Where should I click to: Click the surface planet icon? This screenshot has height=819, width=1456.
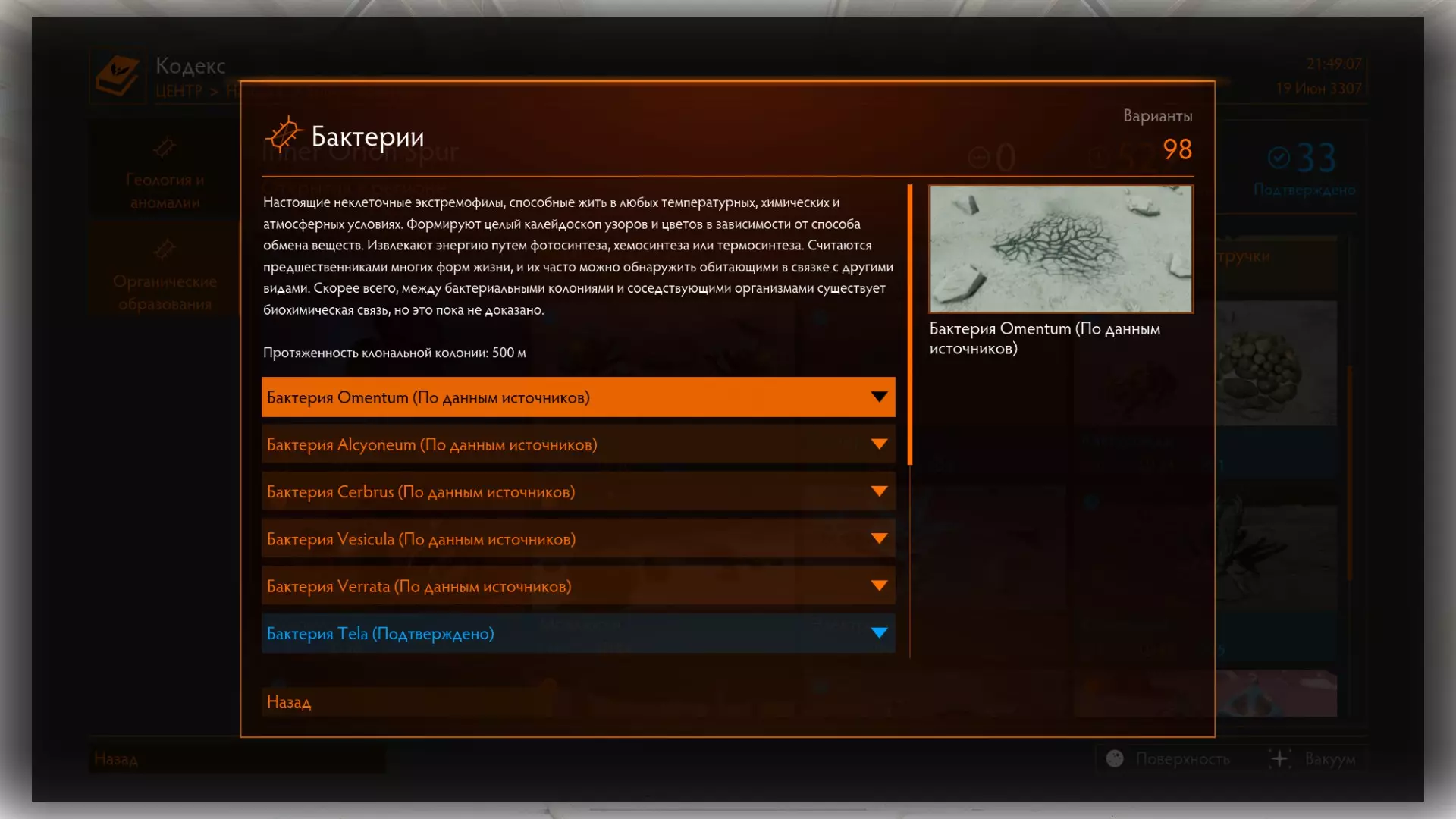pyautogui.click(x=1115, y=758)
